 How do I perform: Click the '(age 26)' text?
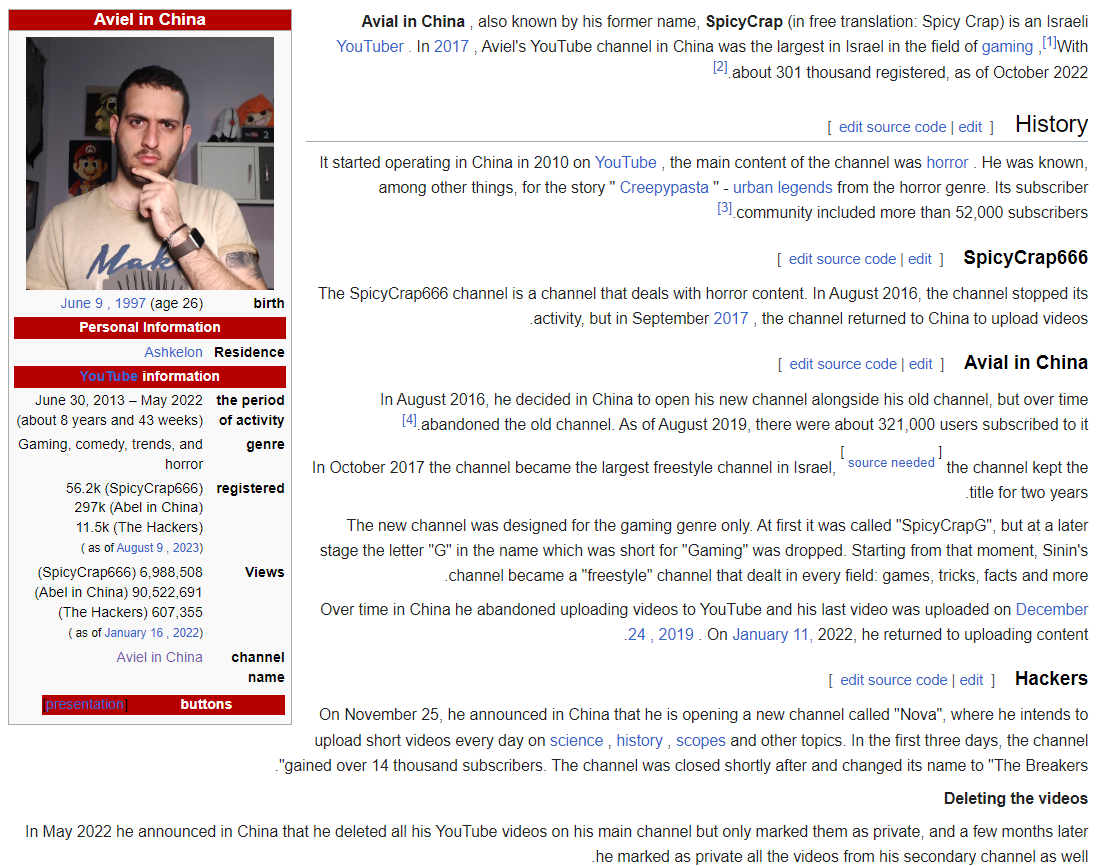click(x=176, y=303)
